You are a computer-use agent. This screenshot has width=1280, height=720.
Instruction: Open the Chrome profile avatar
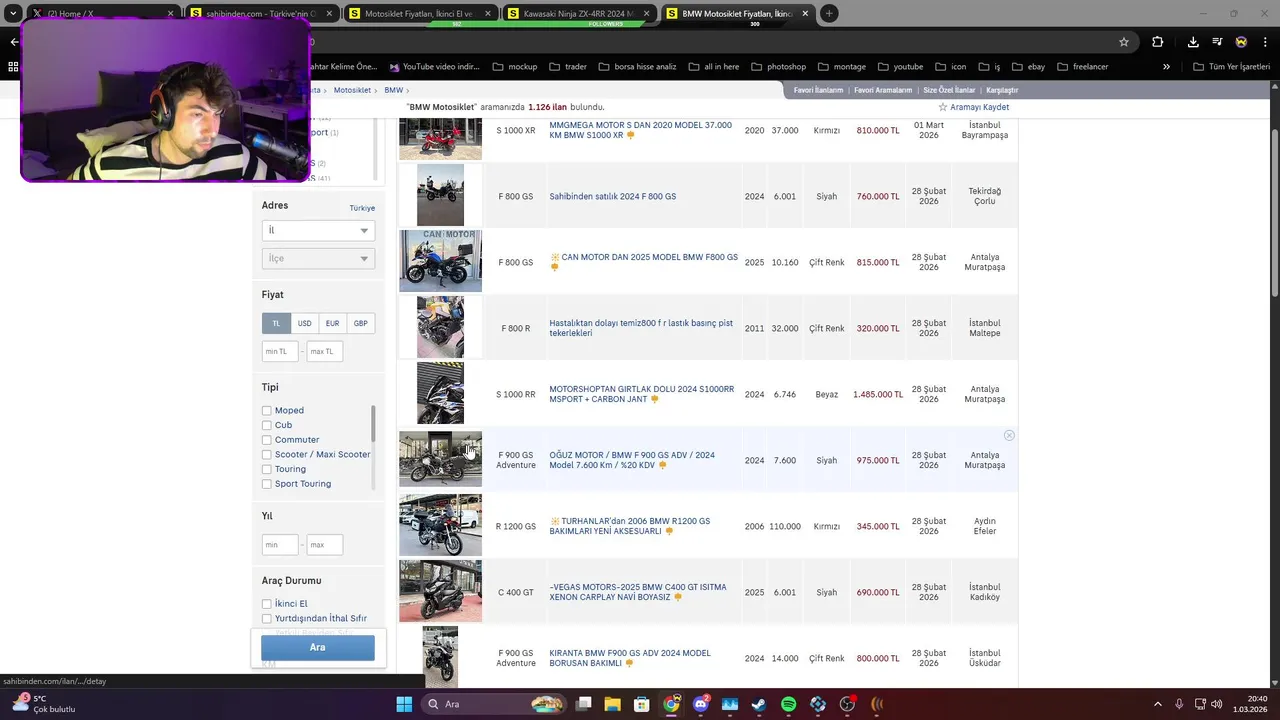point(1241,42)
